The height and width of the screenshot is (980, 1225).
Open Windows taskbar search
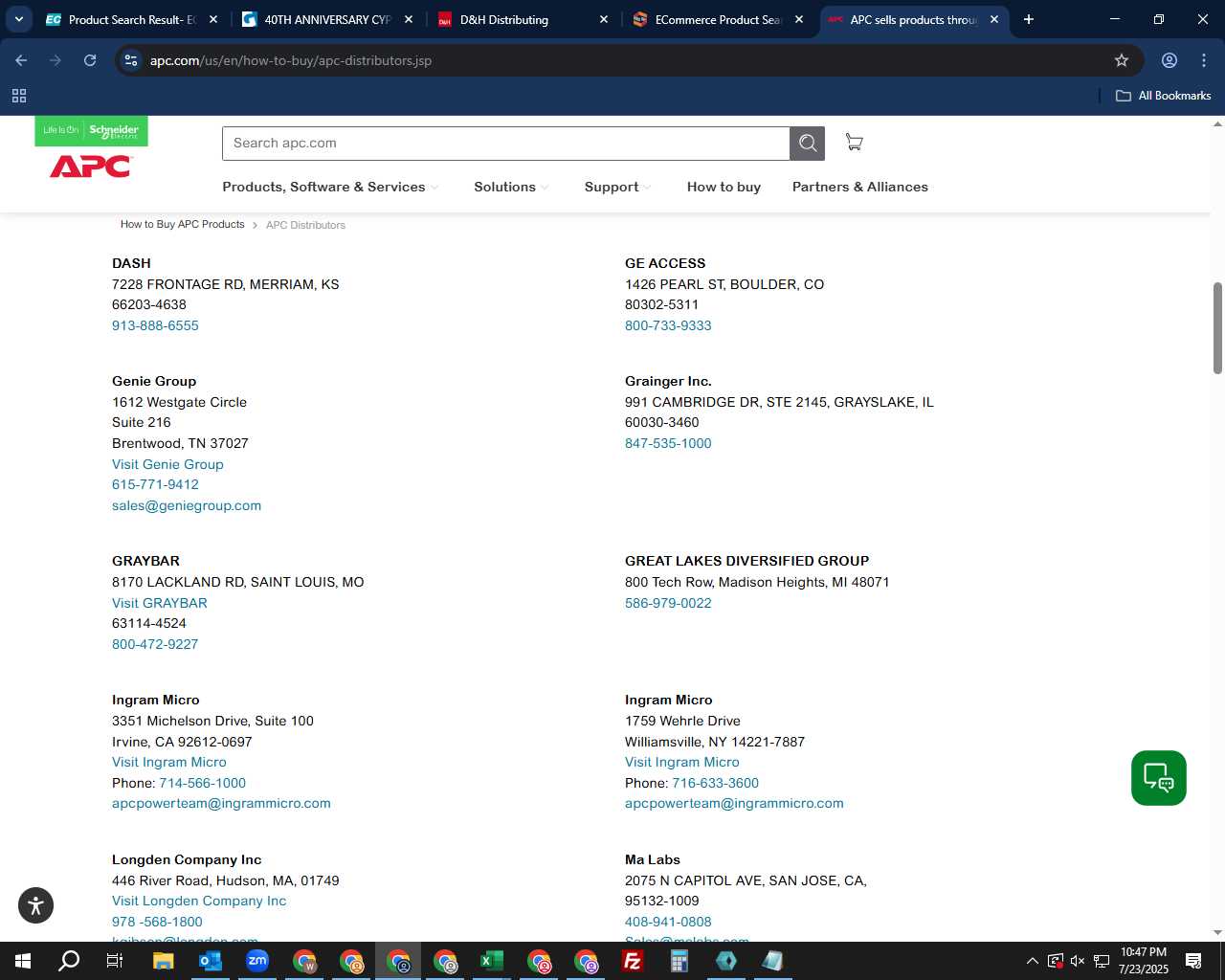pyautogui.click(x=69, y=961)
